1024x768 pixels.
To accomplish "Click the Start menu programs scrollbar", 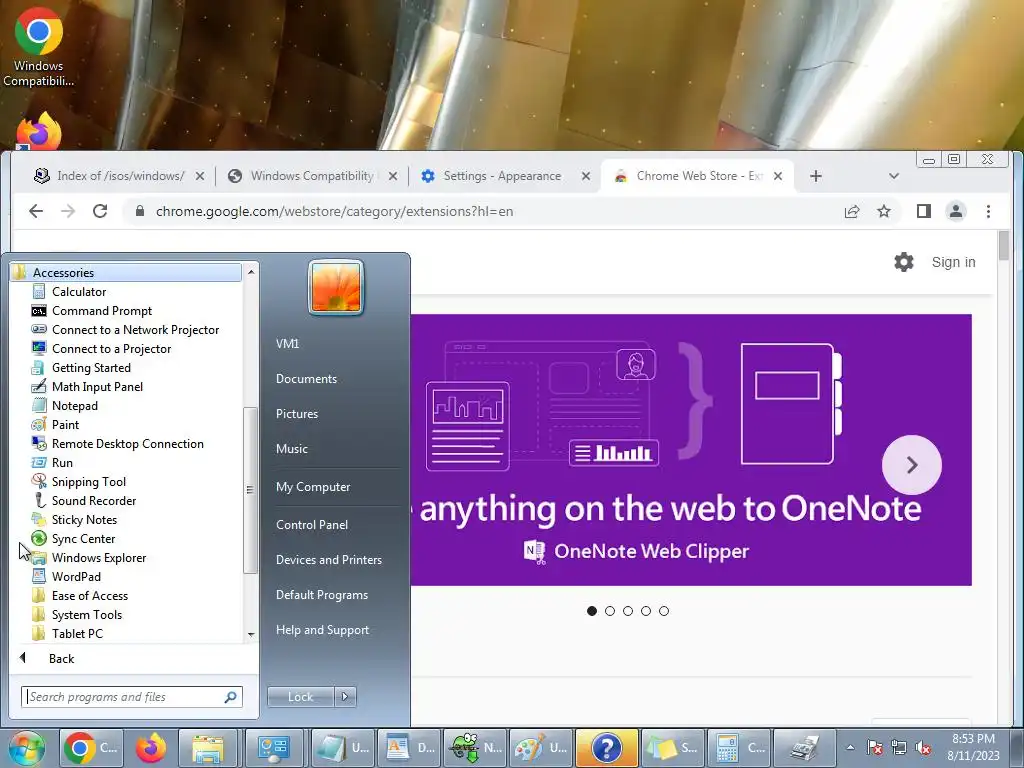I will 250,490.
